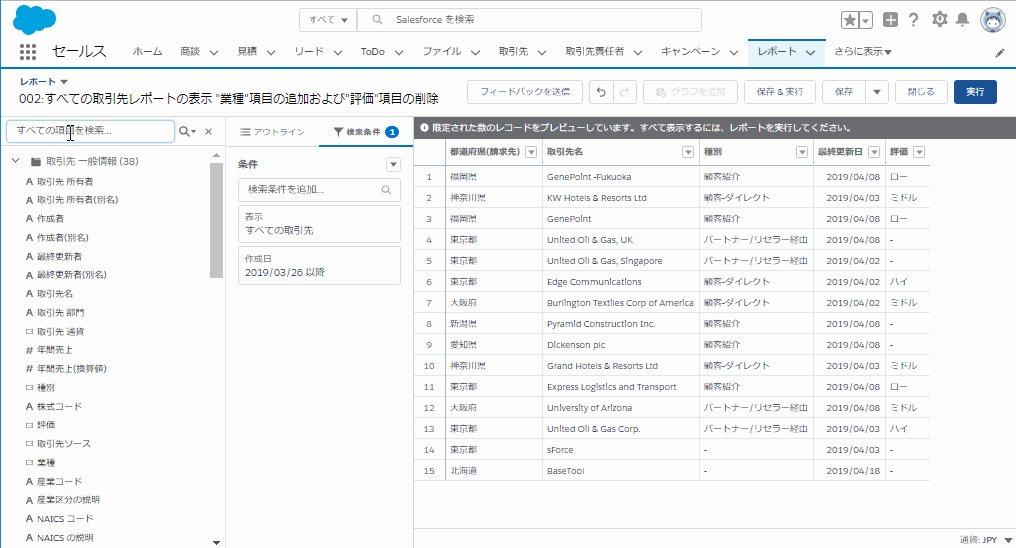
Task: Open the リード nav tab
Action: click(x=309, y=52)
